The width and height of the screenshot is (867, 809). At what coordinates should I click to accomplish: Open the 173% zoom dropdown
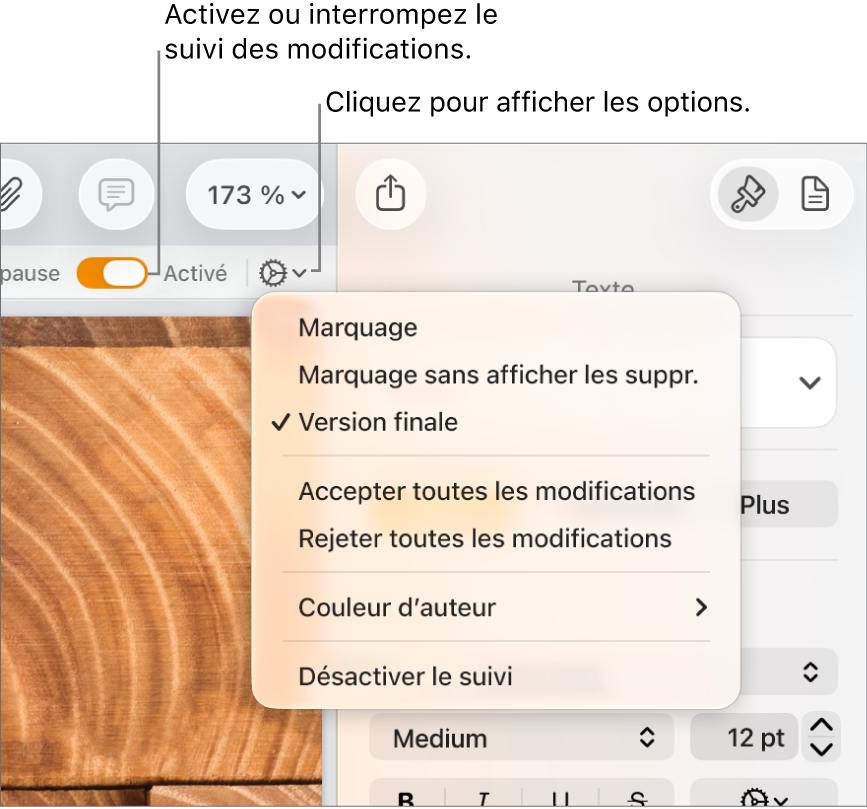tap(253, 195)
